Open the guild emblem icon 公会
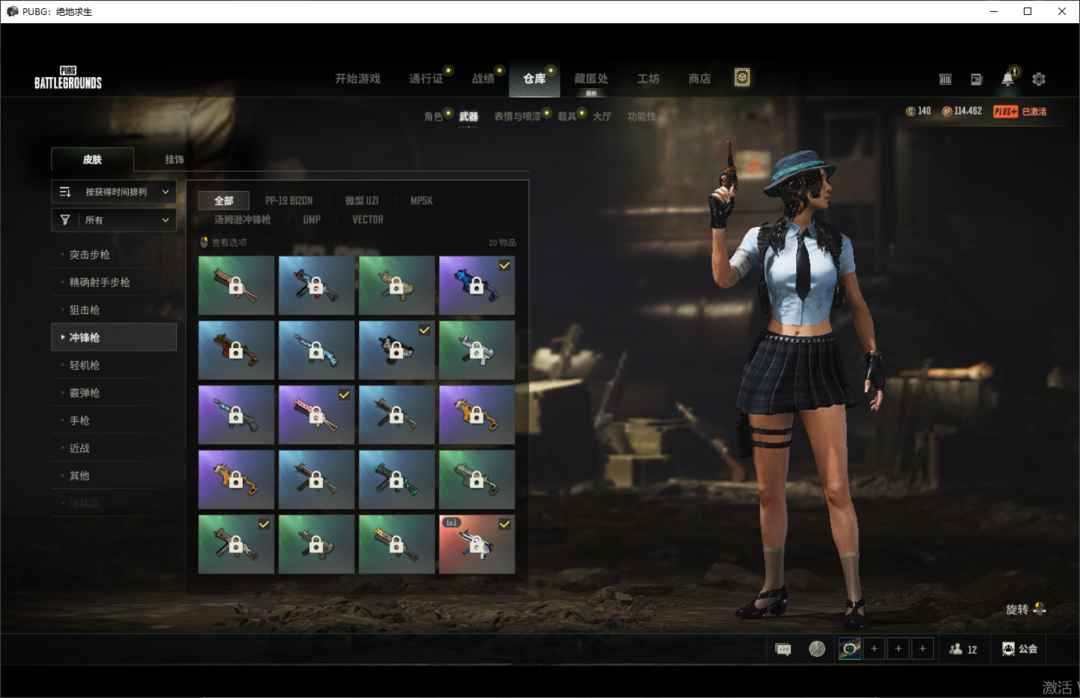1080x698 pixels. [x=1008, y=648]
